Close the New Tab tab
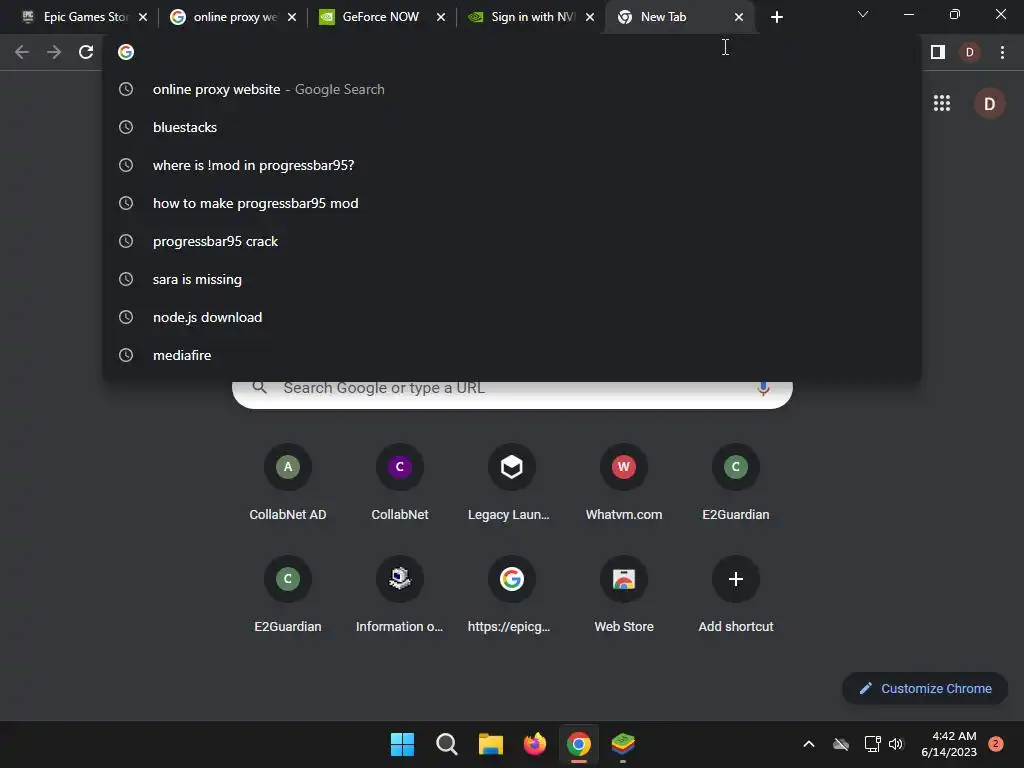1024x768 pixels. click(739, 17)
